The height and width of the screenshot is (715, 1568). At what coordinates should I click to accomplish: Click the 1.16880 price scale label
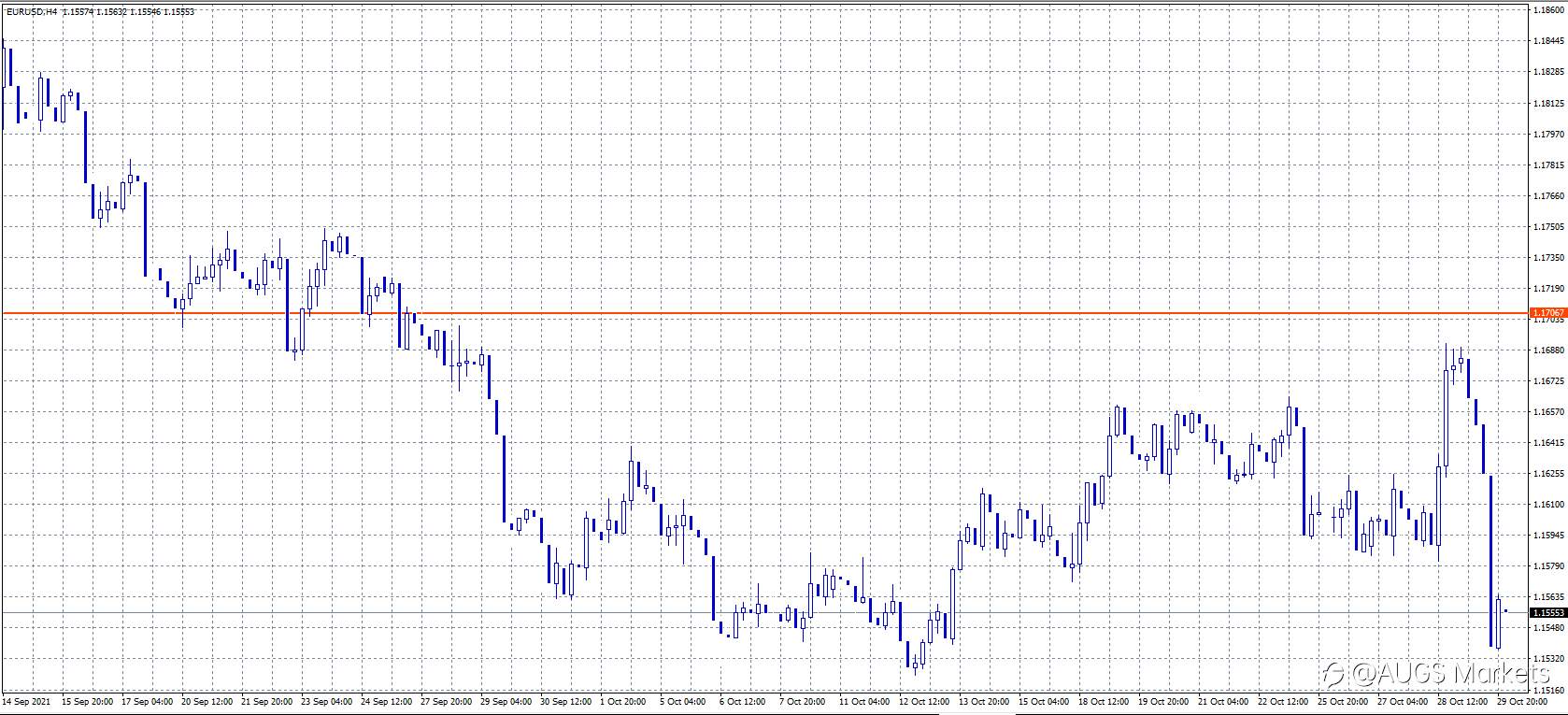1548,350
